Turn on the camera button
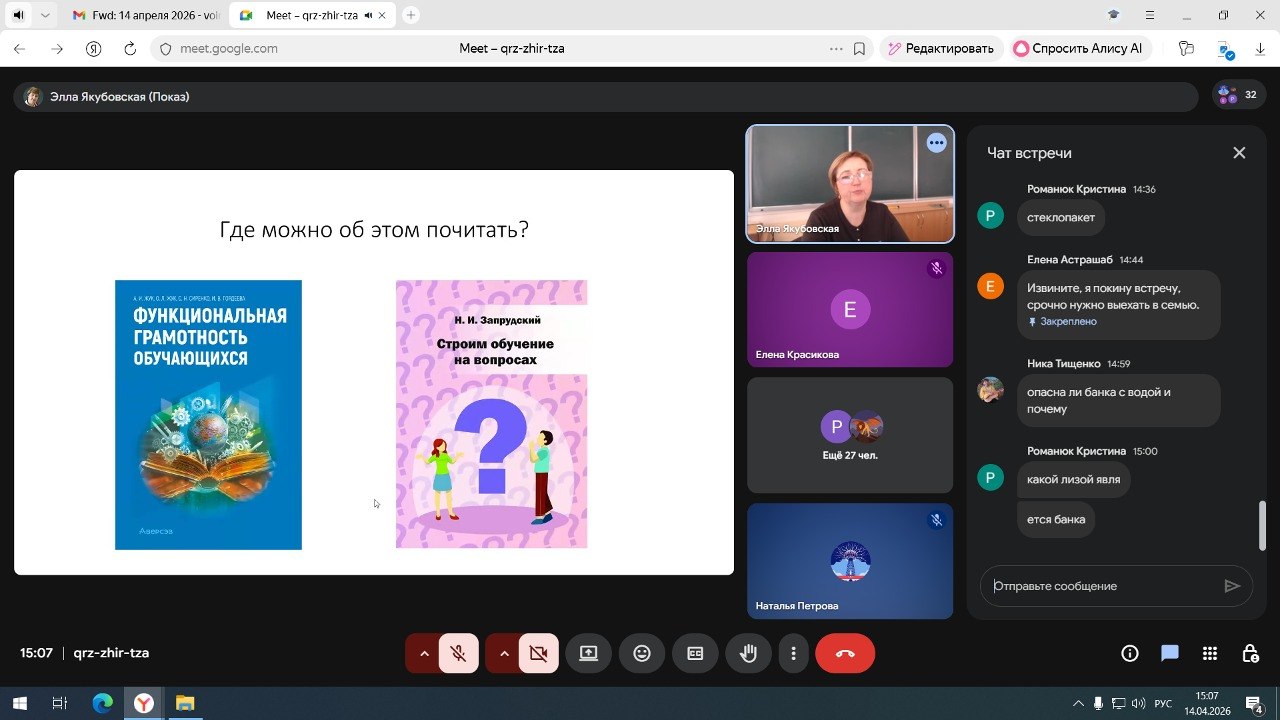The image size is (1280, 720). click(538, 653)
